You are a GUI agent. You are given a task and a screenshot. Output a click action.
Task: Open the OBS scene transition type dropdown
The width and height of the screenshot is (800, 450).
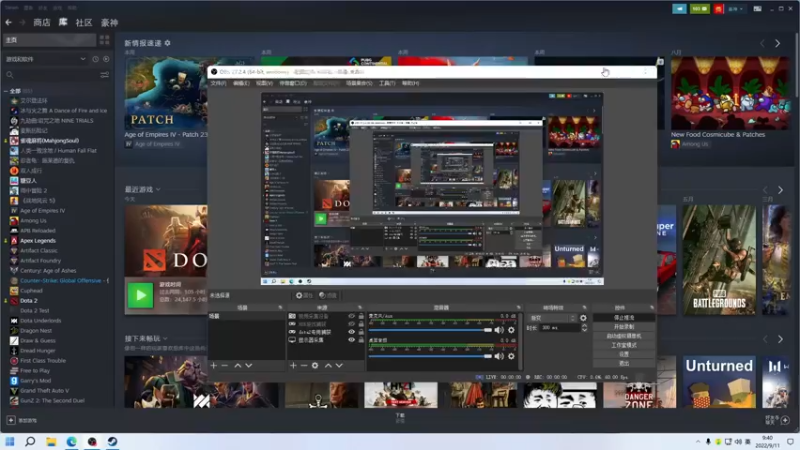(x=553, y=318)
